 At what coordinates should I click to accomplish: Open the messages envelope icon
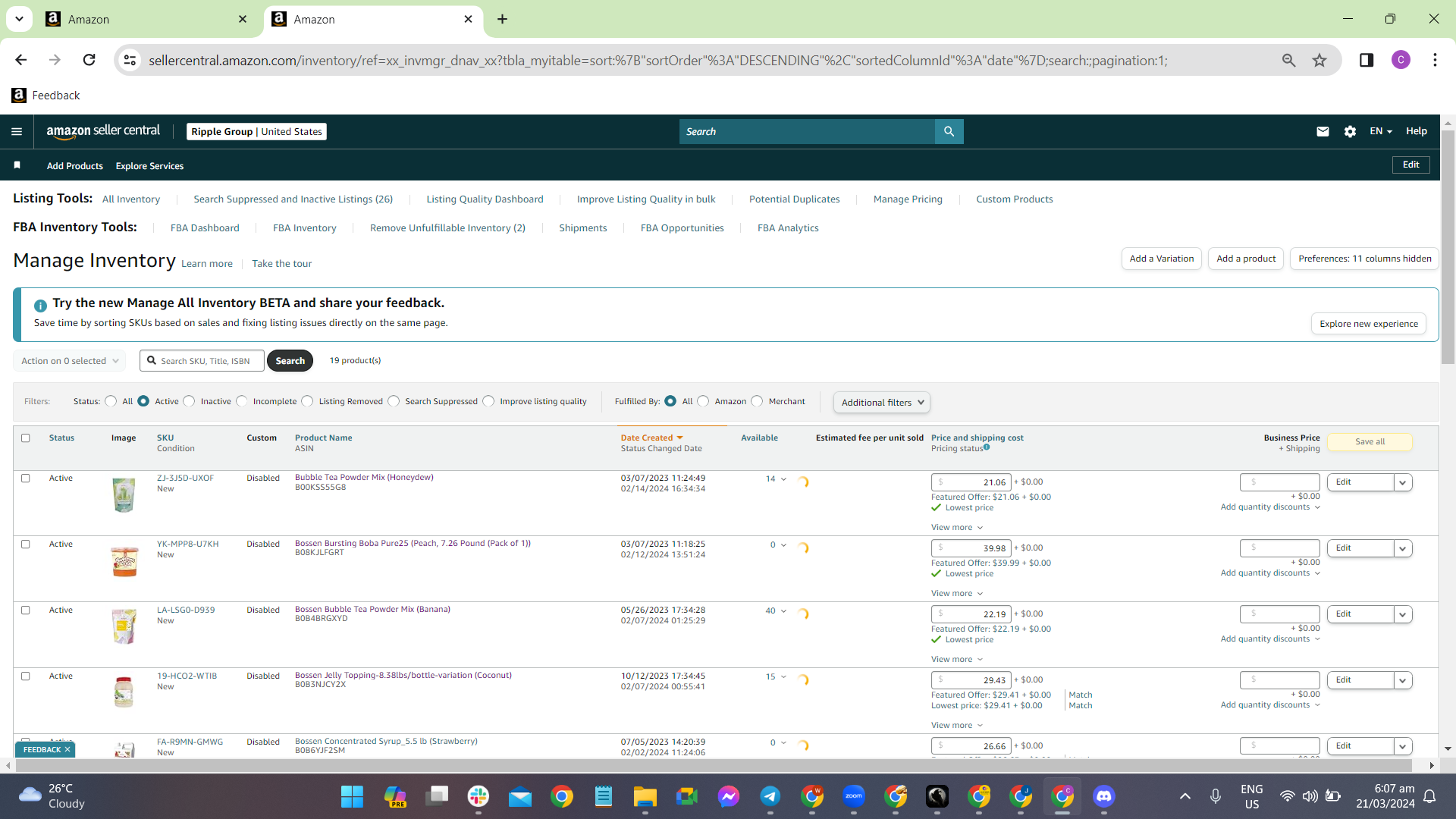pyautogui.click(x=1323, y=131)
